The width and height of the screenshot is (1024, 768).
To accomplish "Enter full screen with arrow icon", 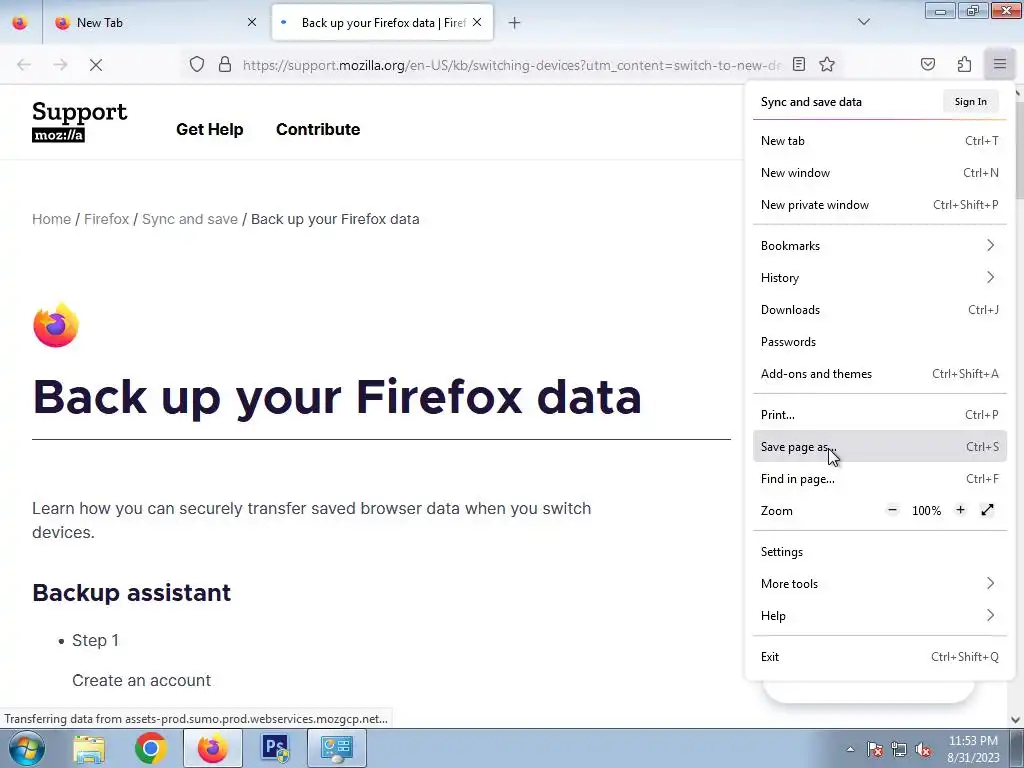I will coord(987,510).
